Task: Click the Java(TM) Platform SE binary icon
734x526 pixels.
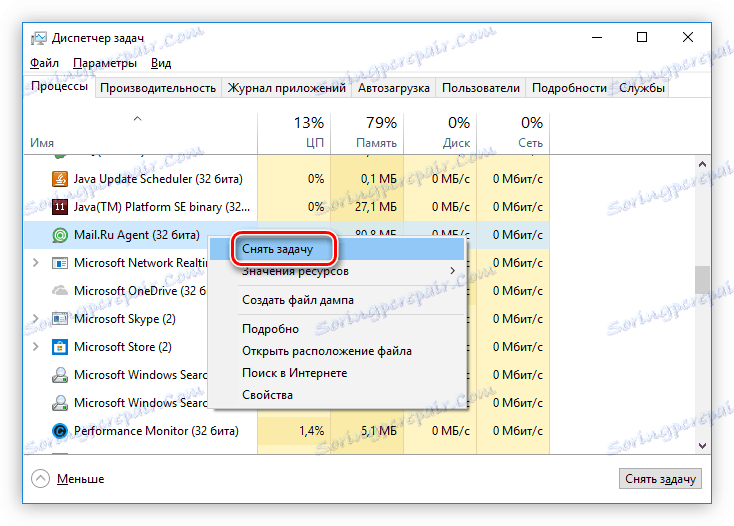Action: (x=59, y=207)
